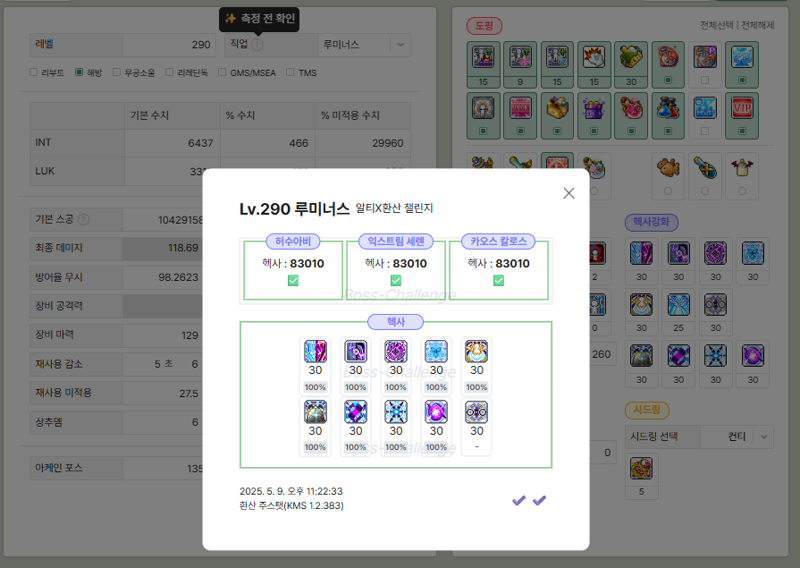Click the 전체선택 link
Viewport: 800px width, 568px height.
coord(716,25)
